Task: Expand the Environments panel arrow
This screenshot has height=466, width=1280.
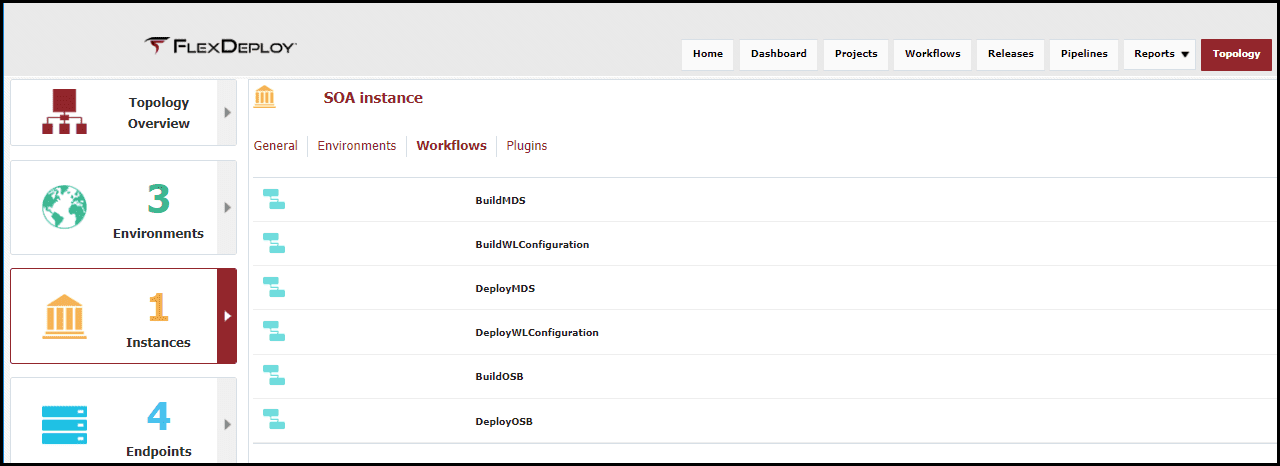Action: 227,207
